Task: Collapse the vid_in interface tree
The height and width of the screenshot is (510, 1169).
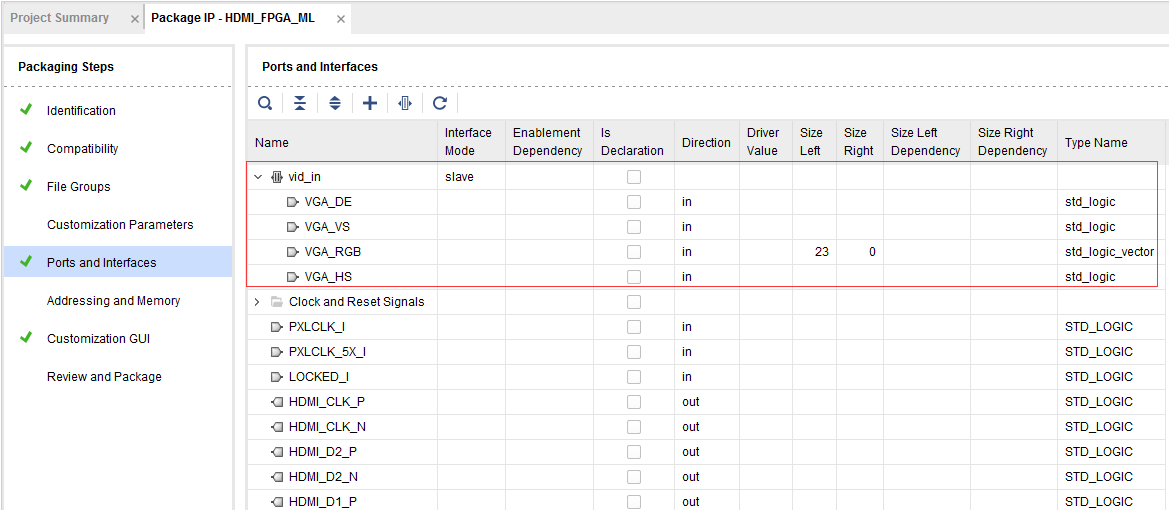Action: click(258, 177)
